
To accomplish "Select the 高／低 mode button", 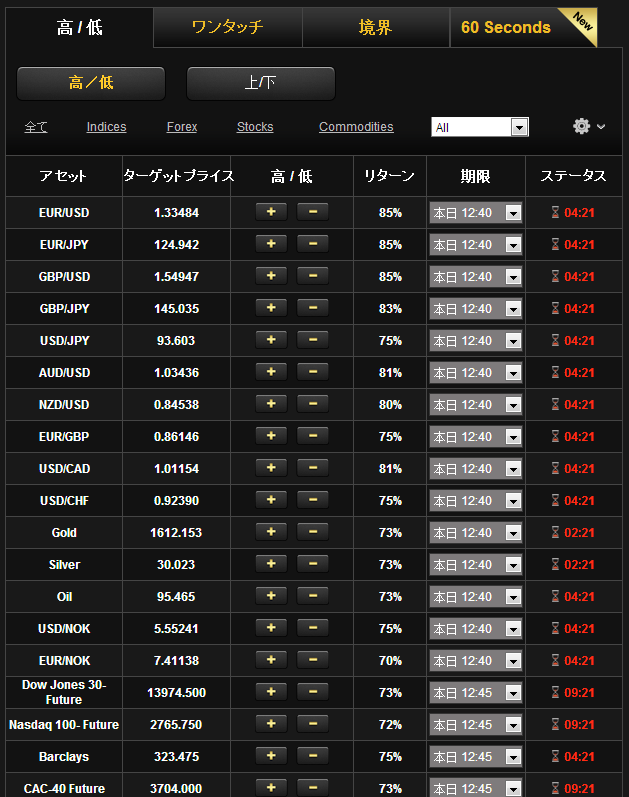I will [x=91, y=83].
